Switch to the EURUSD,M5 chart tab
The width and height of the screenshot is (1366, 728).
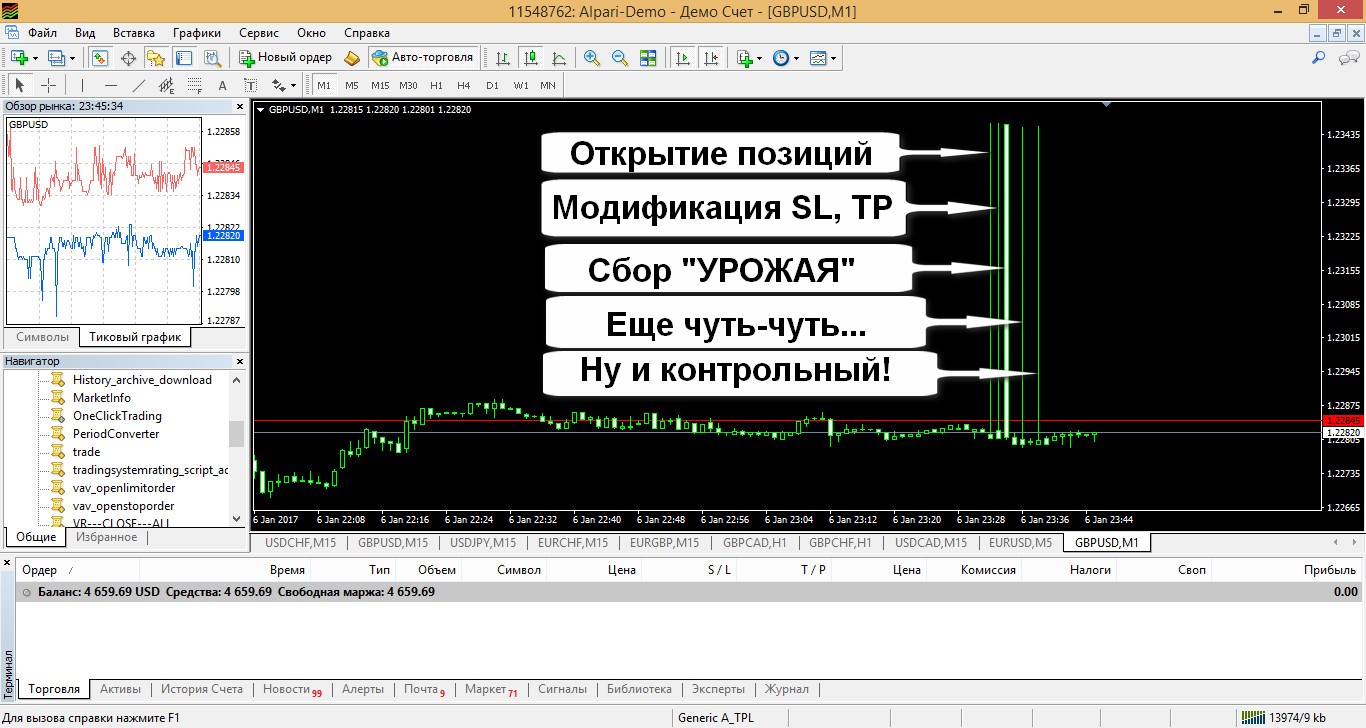point(1020,543)
